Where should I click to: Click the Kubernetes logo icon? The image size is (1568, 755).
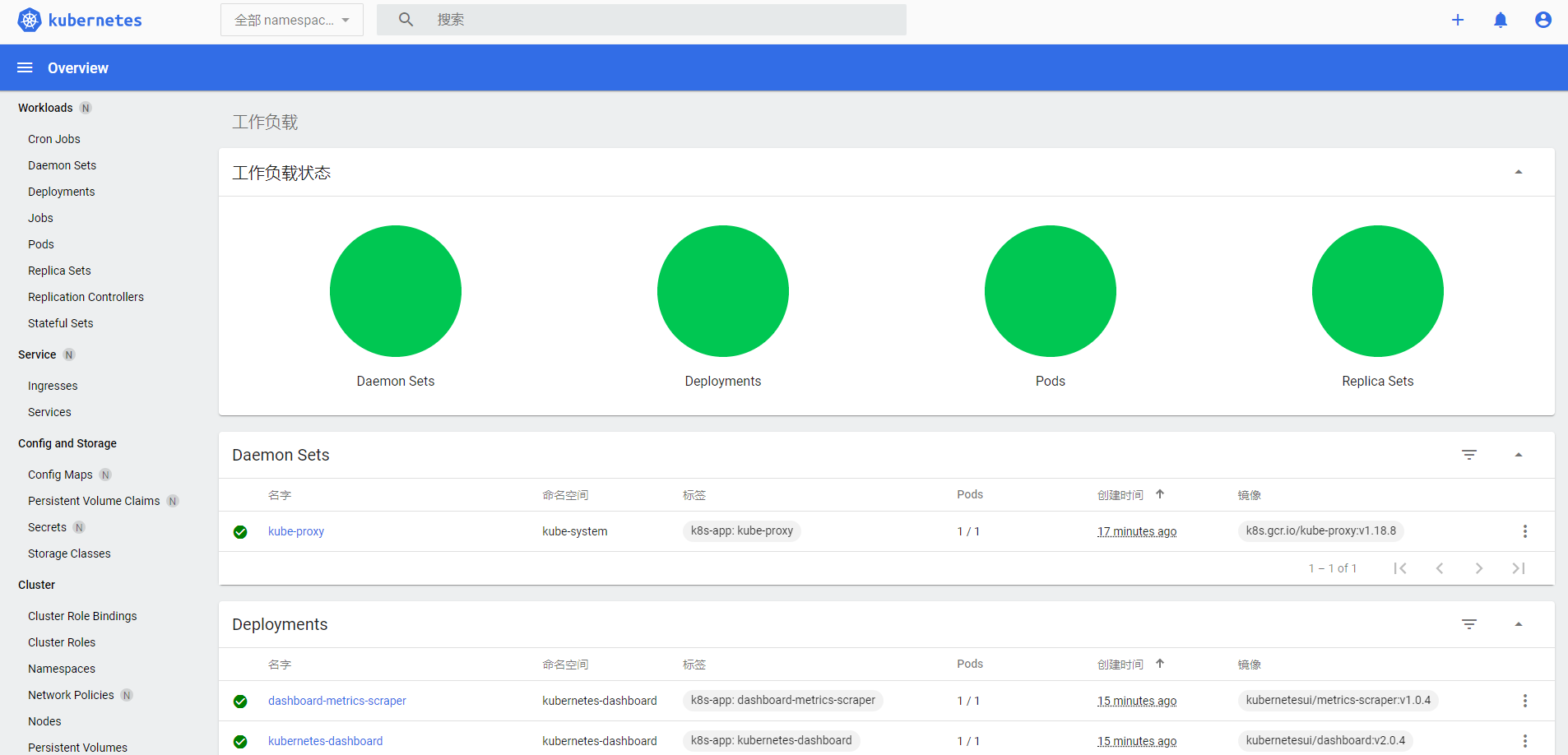tap(30, 20)
